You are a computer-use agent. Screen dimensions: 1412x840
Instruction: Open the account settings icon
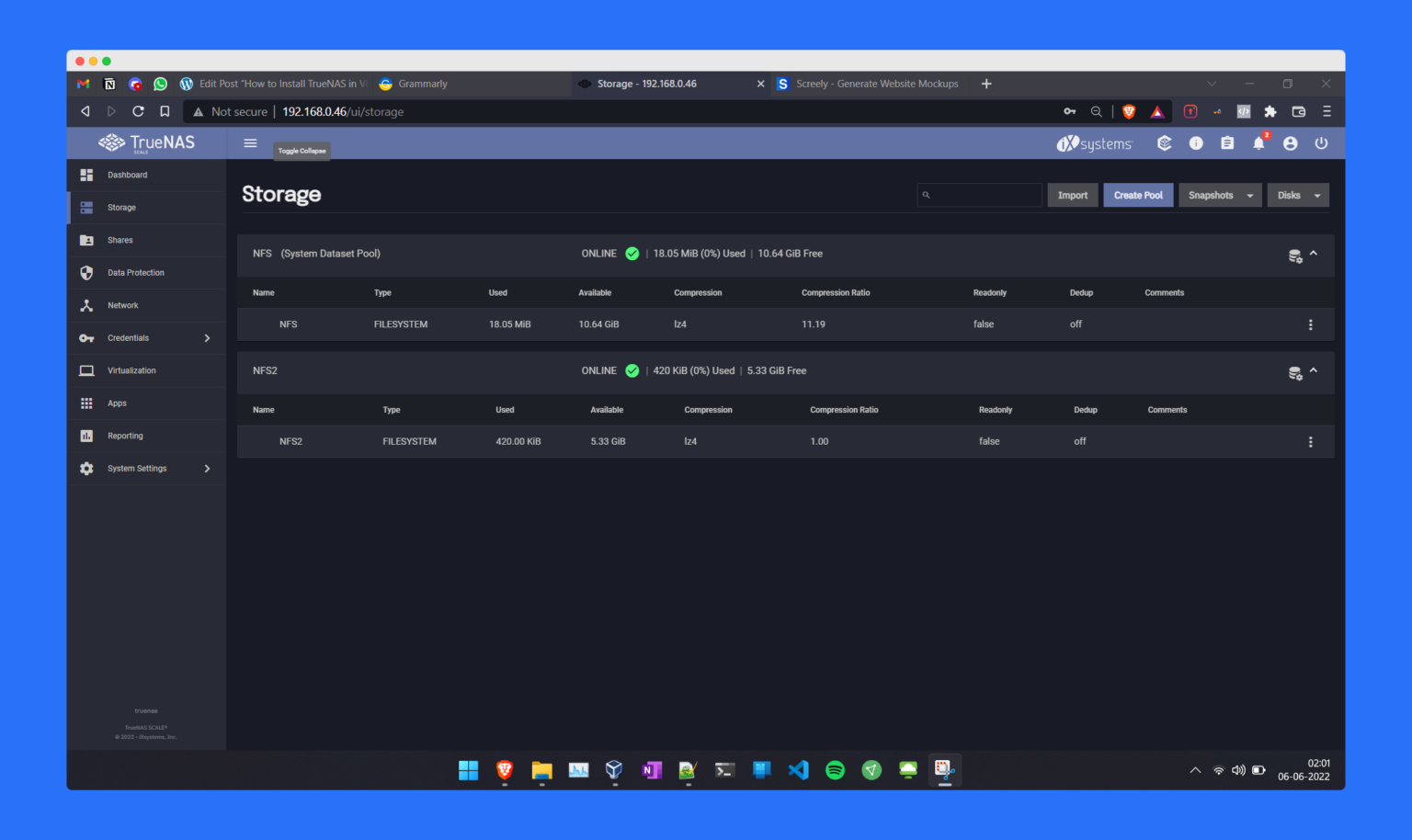(x=1290, y=143)
